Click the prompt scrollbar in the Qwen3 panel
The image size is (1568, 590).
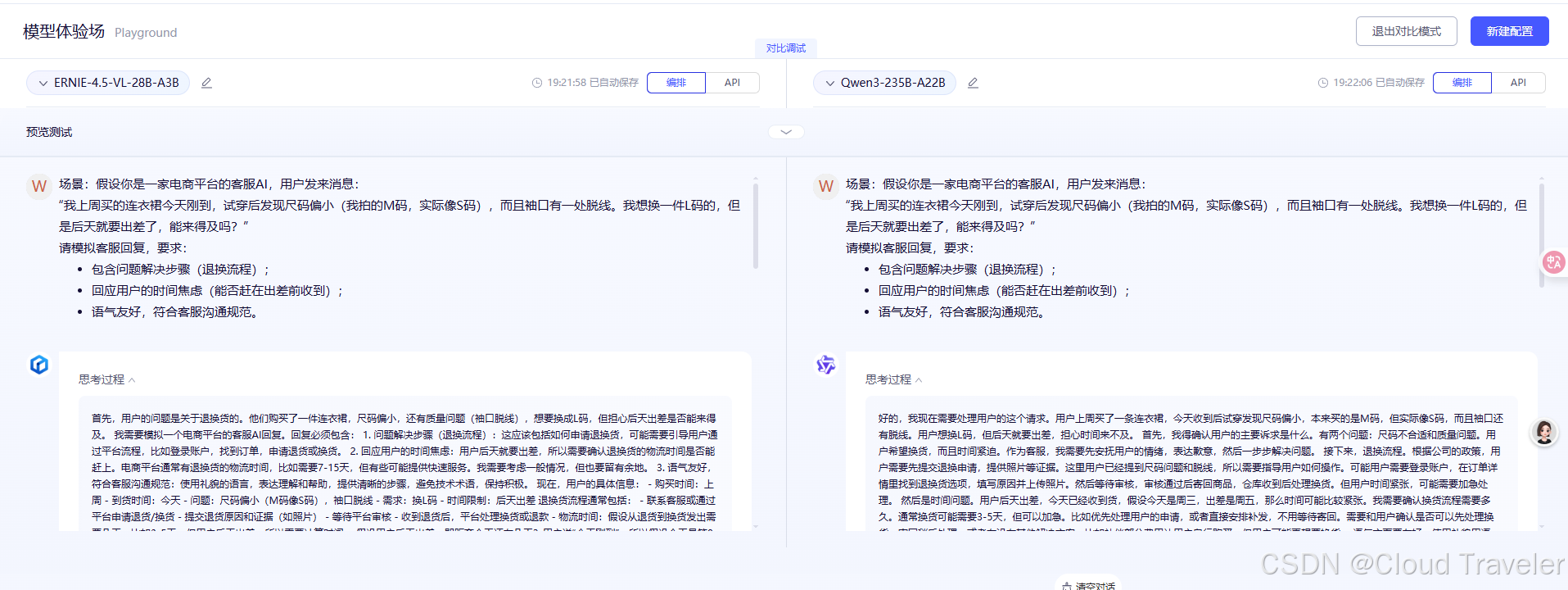click(1542, 234)
